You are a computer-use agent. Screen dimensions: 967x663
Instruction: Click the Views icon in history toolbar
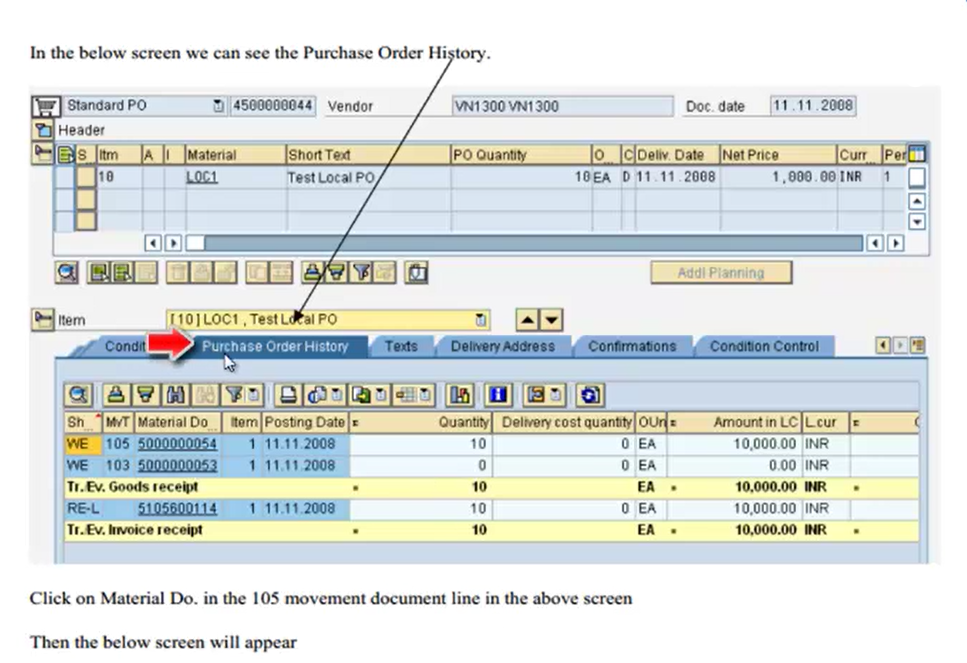(x=317, y=395)
